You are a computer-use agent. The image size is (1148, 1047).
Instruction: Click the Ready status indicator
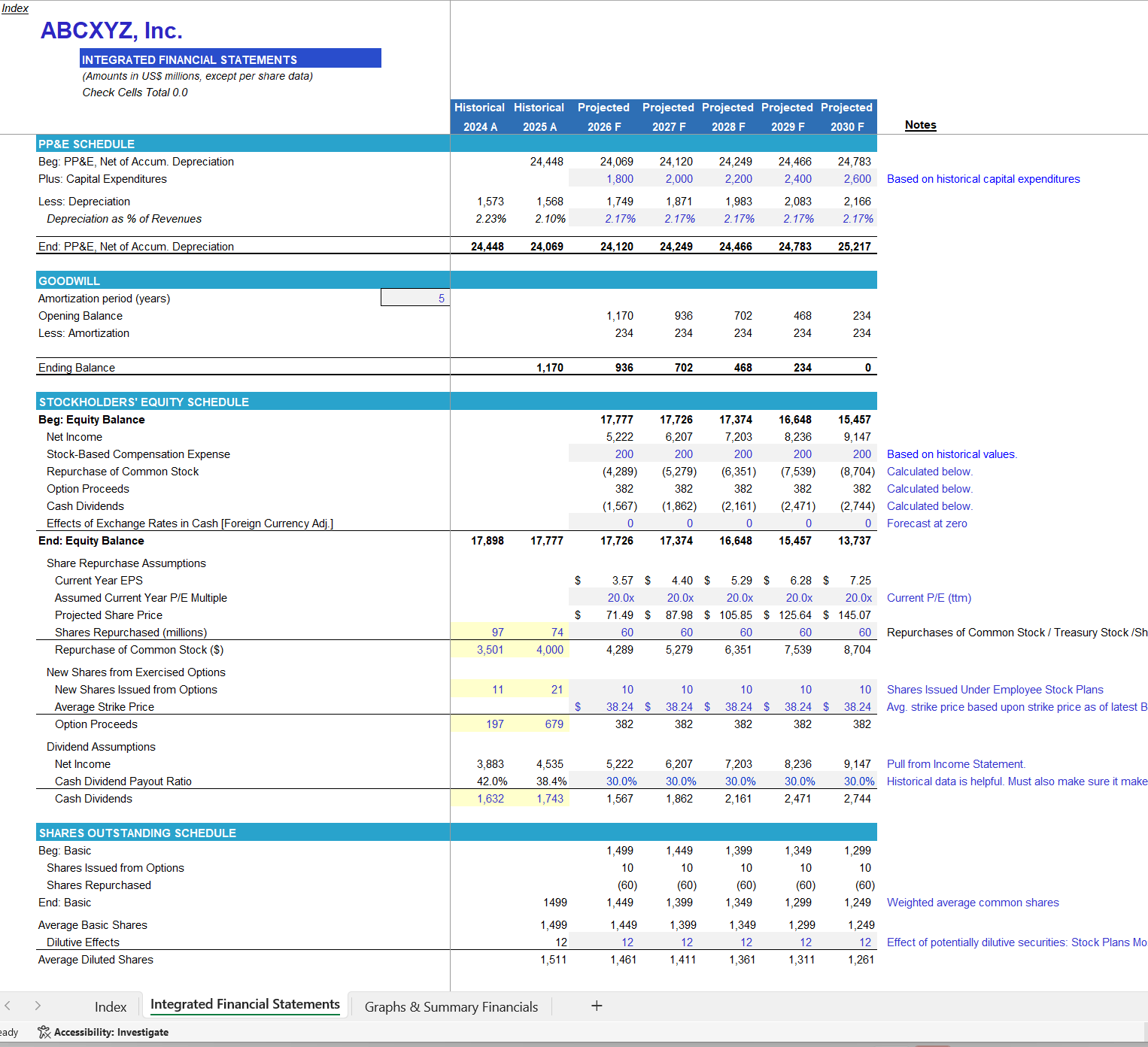pyautogui.click(x=9, y=1031)
